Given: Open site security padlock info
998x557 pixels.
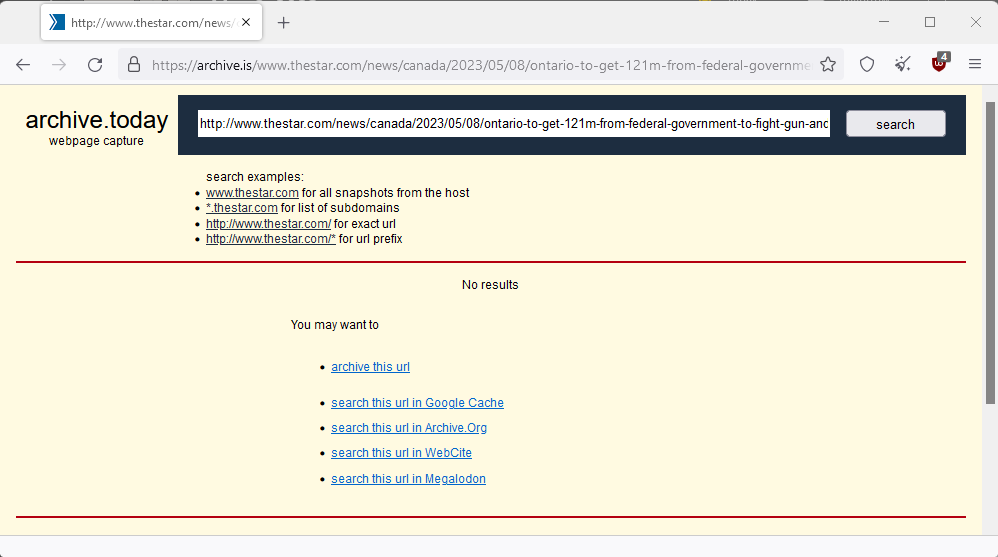Looking at the screenshot, I should (x=134, y=64).
